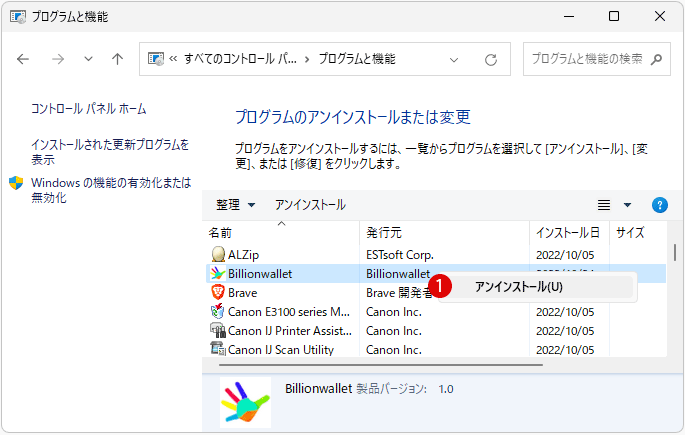Change the view layout icon
The image size is (685, 435).
[x=604, y=205]
